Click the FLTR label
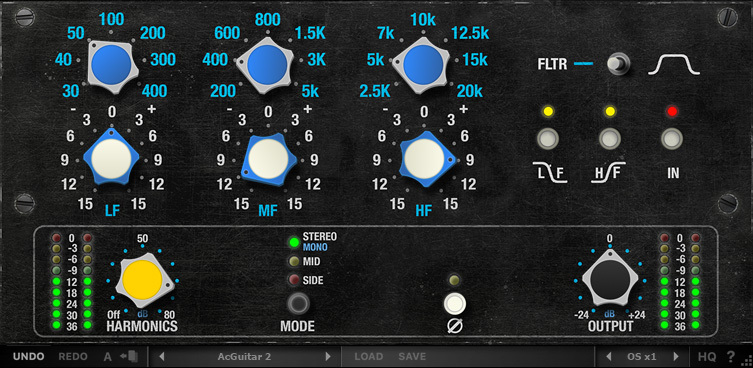The height and width of the screenshot is (368, 753). coord(552,64)
